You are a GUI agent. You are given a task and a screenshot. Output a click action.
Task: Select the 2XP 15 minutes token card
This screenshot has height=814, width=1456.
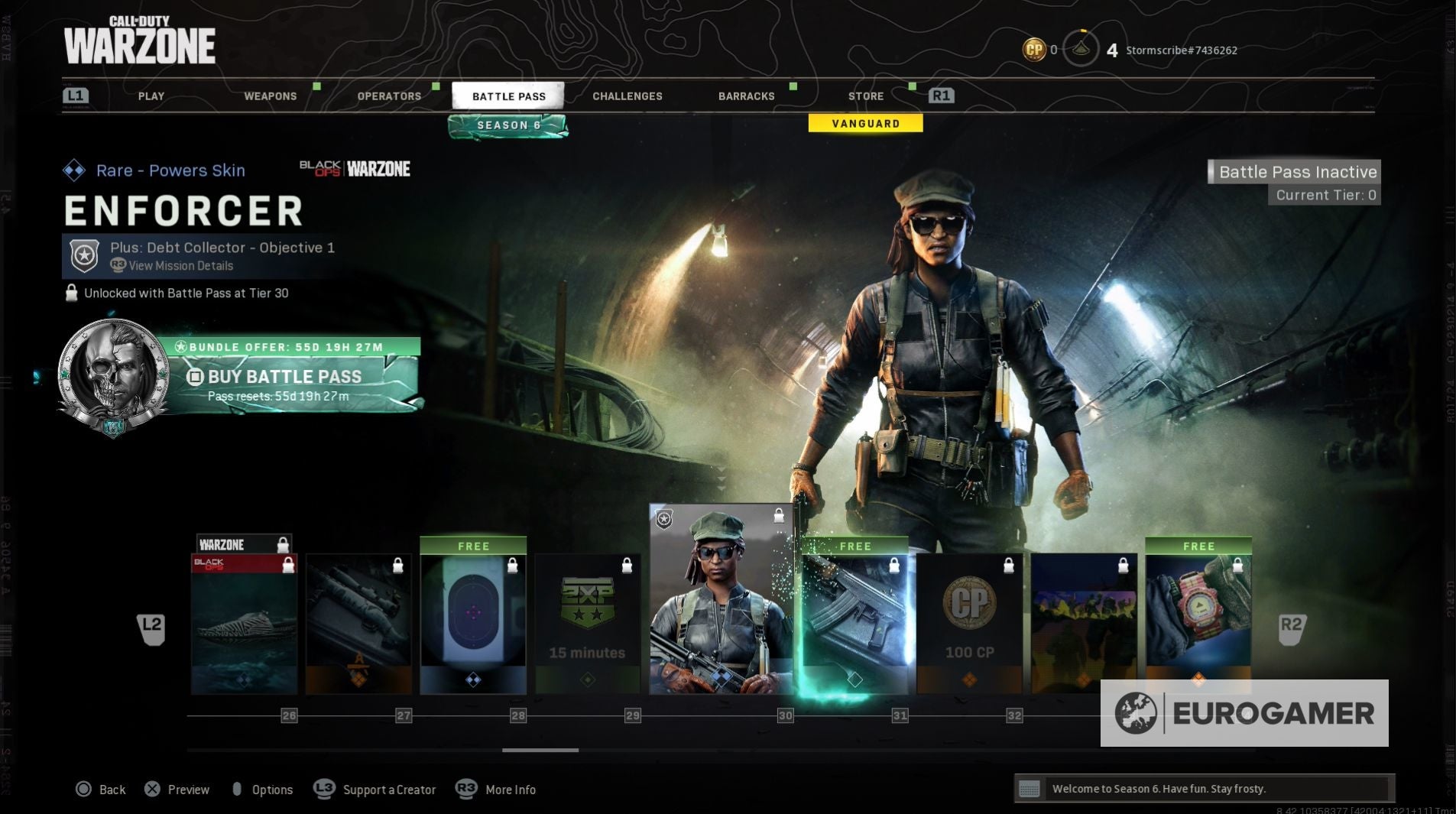(x=588, y=624)
